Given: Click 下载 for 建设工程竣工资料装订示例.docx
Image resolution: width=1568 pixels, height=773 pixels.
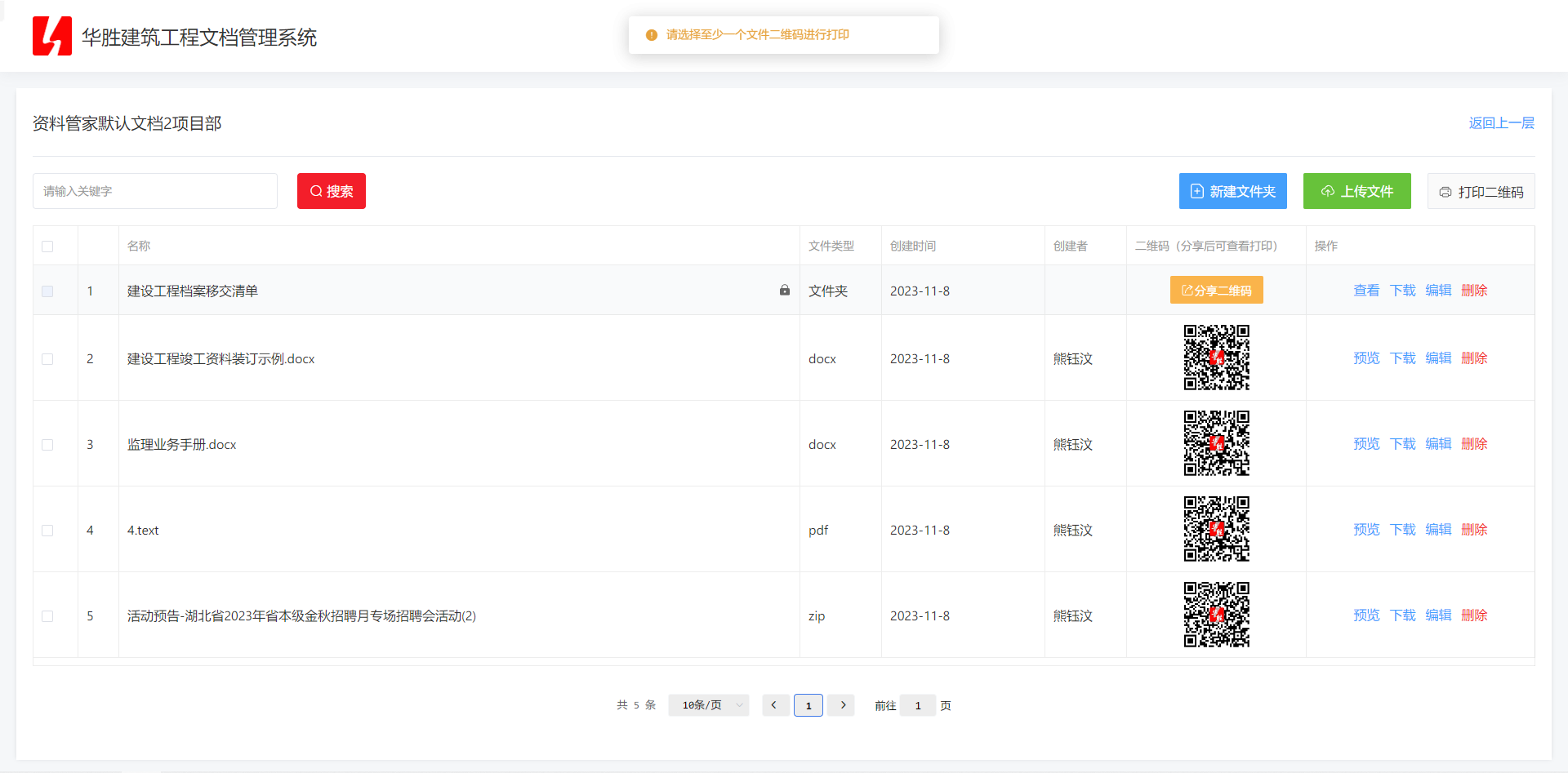Looking at the screenshot, I should pos(1403,358).
